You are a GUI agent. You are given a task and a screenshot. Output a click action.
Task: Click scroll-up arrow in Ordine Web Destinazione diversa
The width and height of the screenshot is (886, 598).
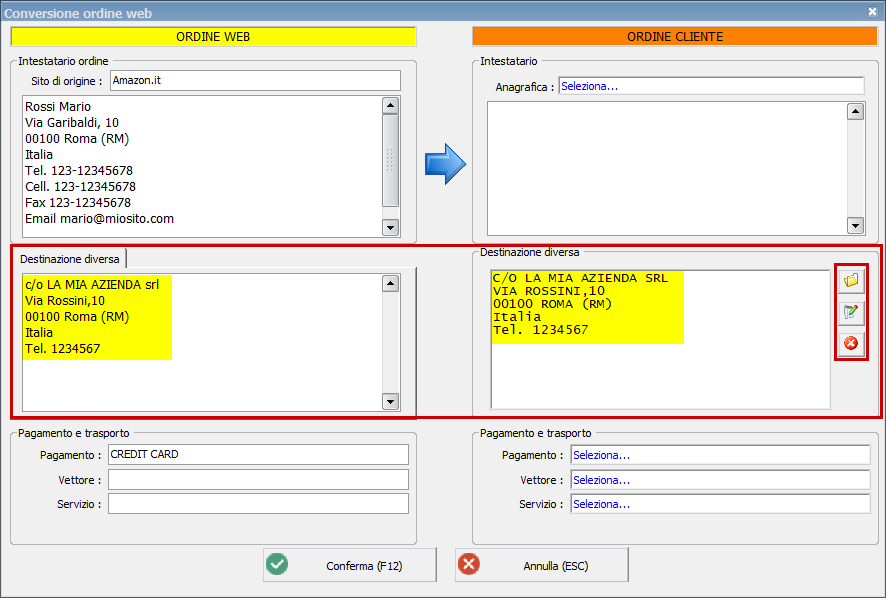coord(390,284)
